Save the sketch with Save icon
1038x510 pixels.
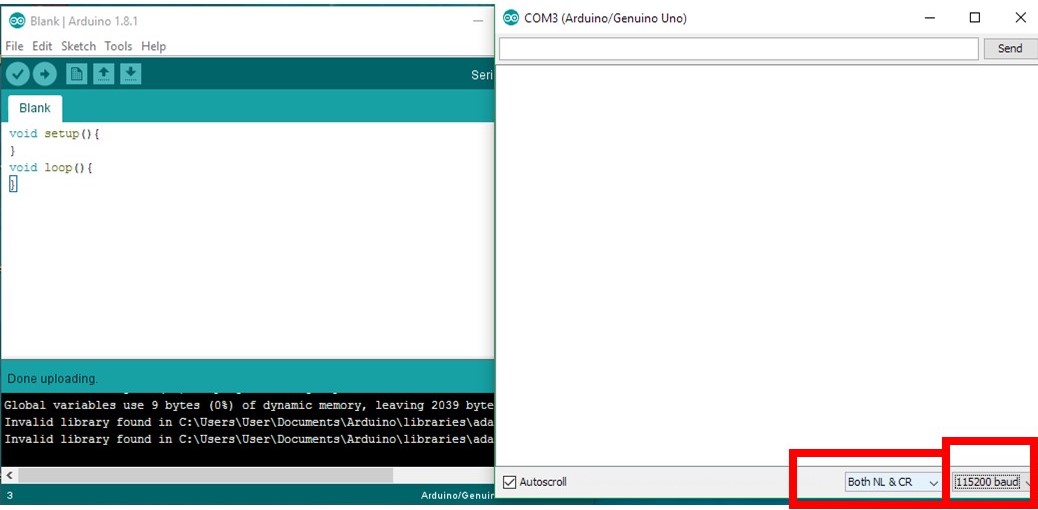pos(131,74)
